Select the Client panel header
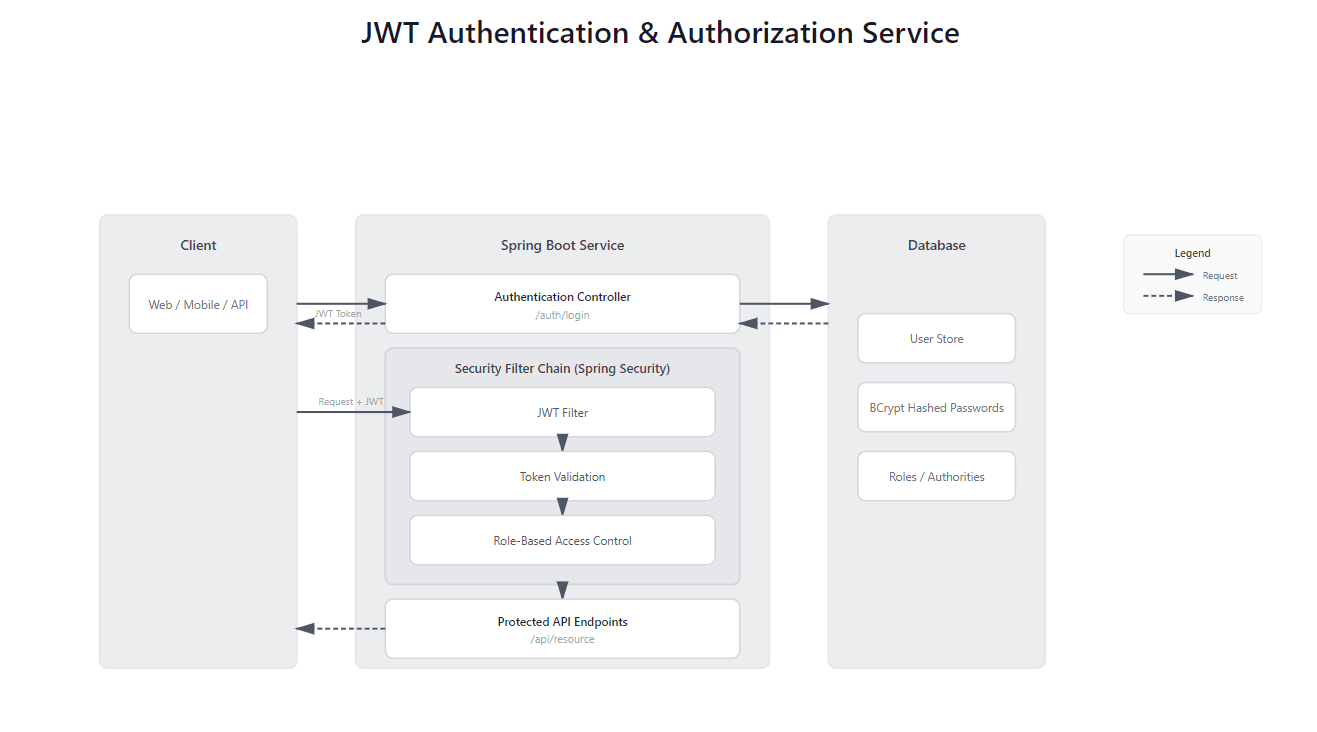Image resolution: width=1317 pixels, height=732 pixels. [x=198, y=245]
